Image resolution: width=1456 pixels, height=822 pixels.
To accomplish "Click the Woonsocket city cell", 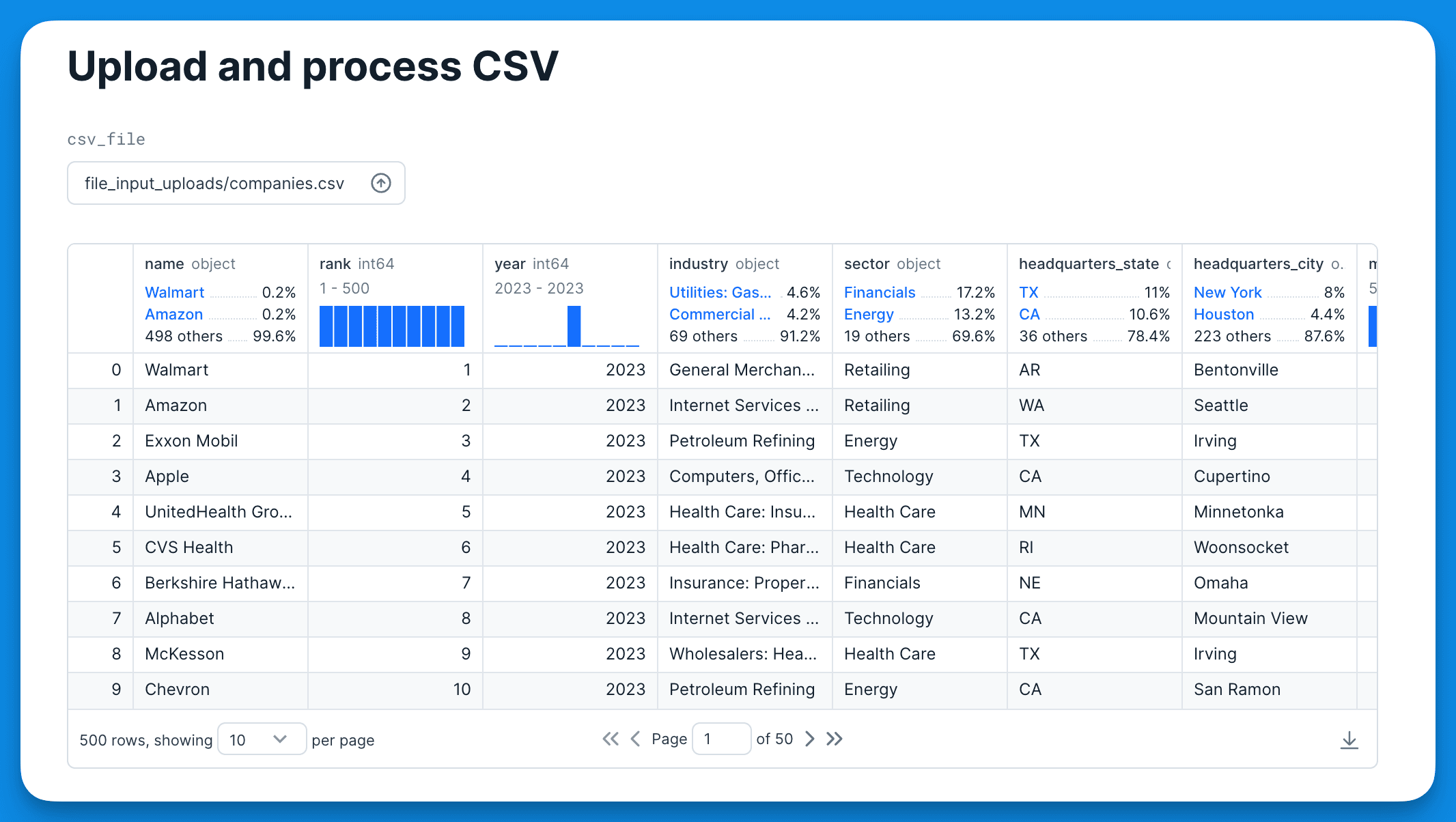I will point(1270,548).
